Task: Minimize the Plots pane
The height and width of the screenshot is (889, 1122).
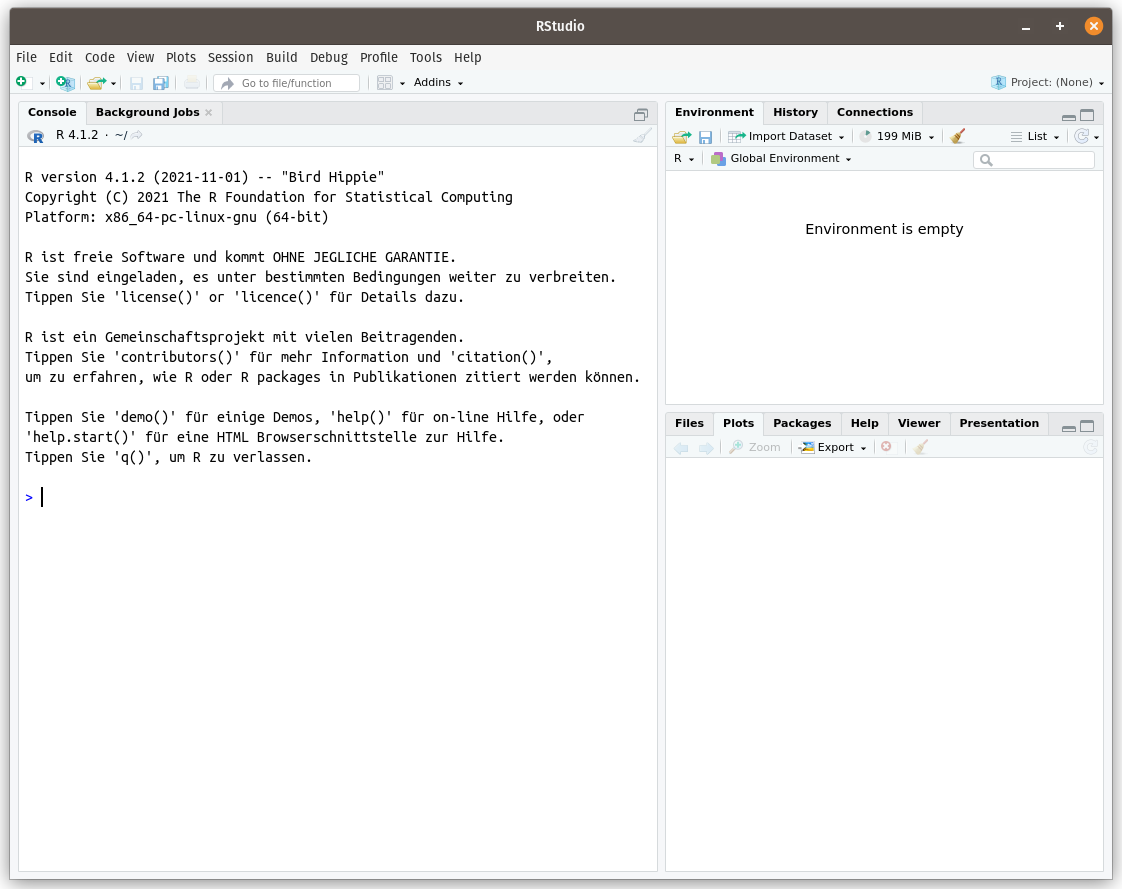Action: click(x=1068, y=427)
